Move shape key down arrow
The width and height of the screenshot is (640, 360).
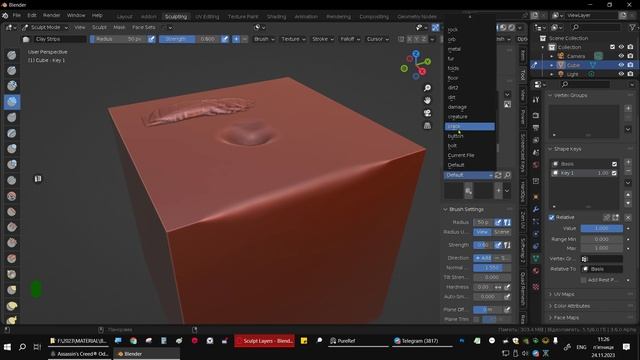(628, 203)
